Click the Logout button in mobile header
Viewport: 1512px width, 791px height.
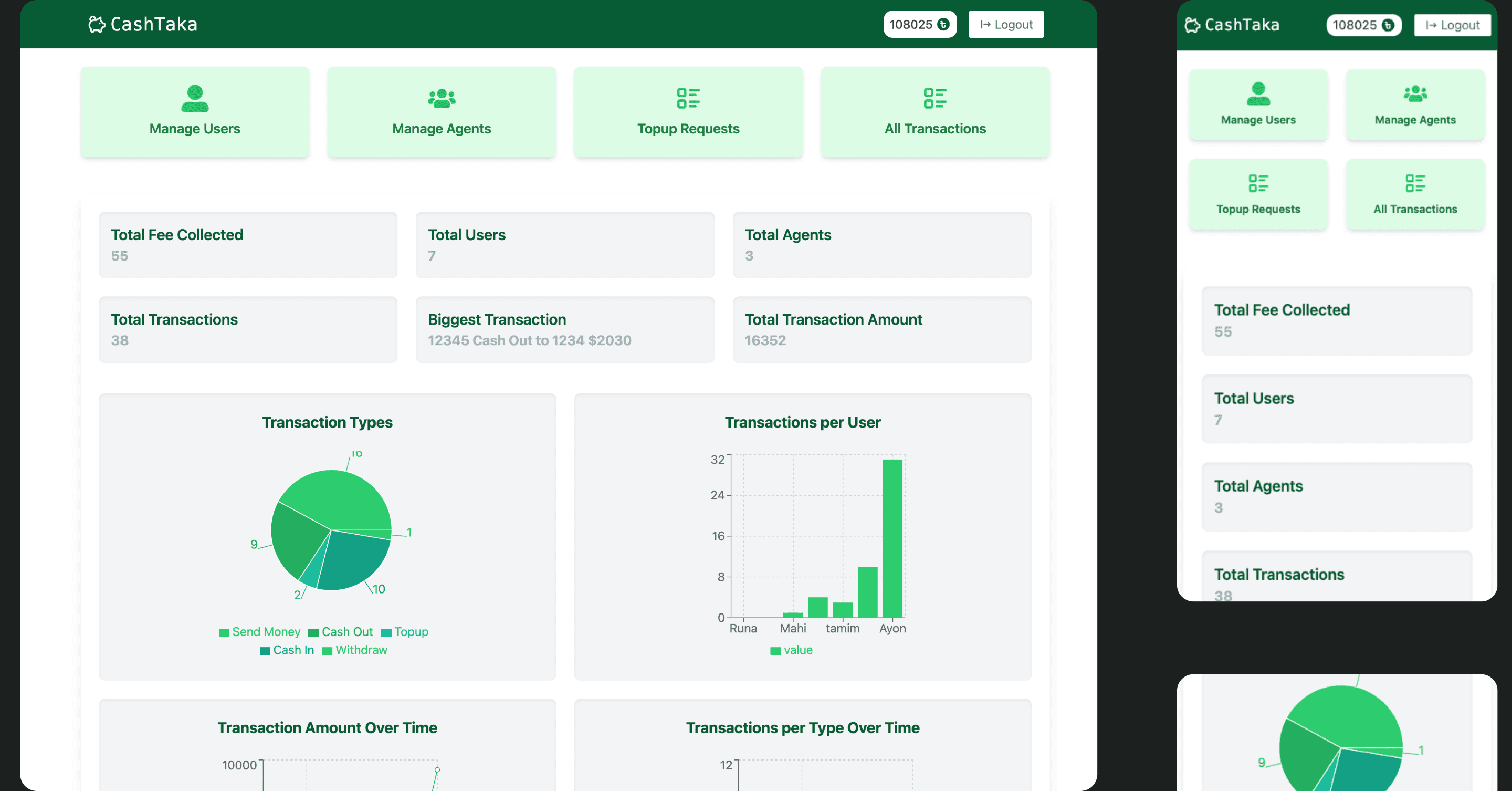1453,25
